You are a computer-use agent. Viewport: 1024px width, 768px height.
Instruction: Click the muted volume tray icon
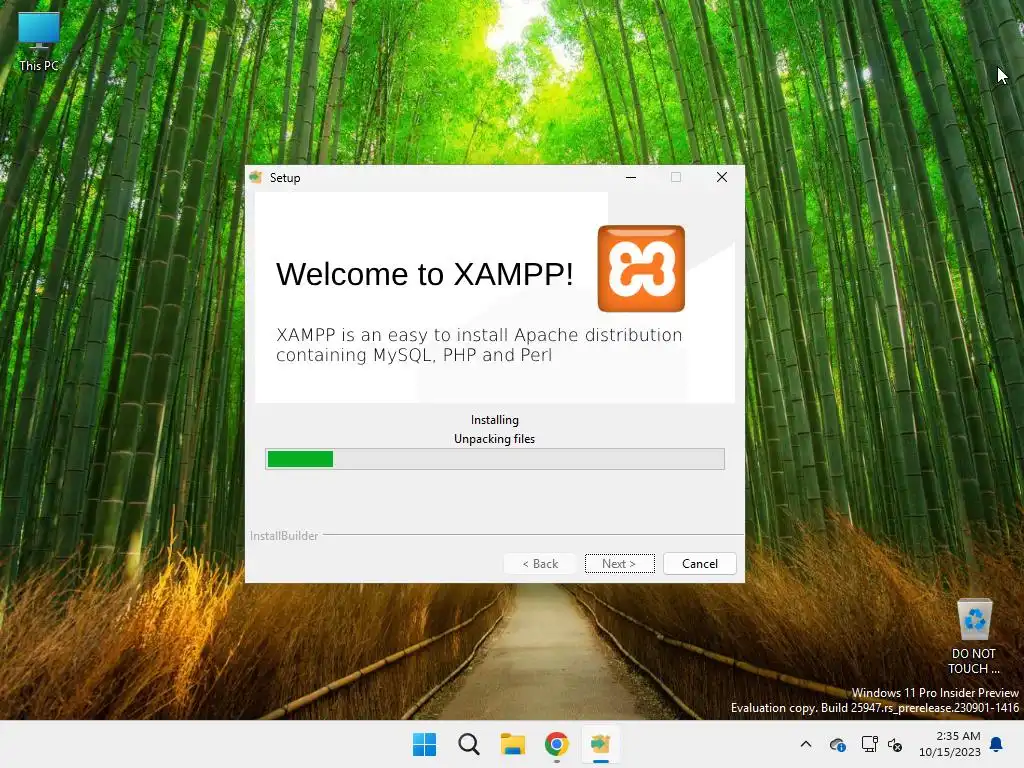(x=895, y=744)
